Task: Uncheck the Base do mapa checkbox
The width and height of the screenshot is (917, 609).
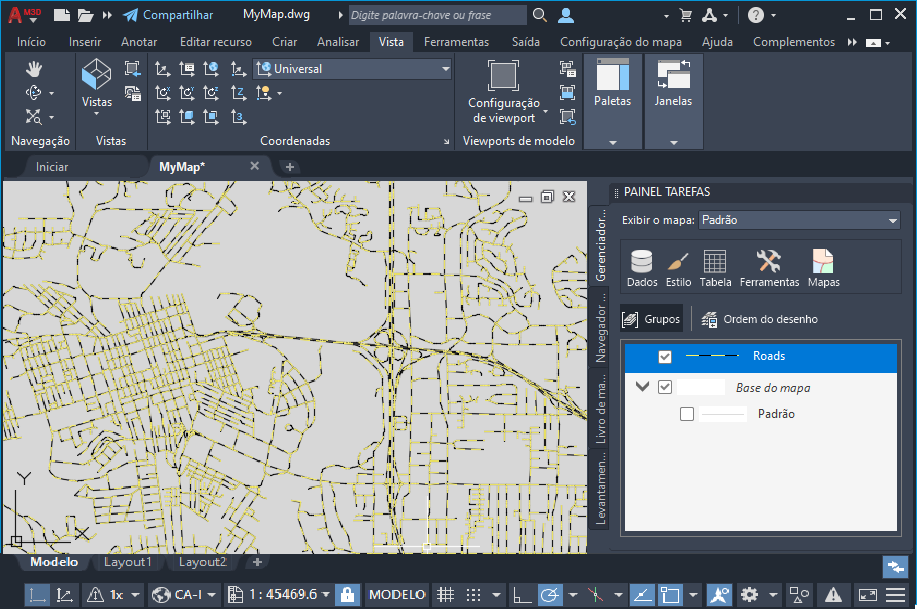Action: pos(665,388)
